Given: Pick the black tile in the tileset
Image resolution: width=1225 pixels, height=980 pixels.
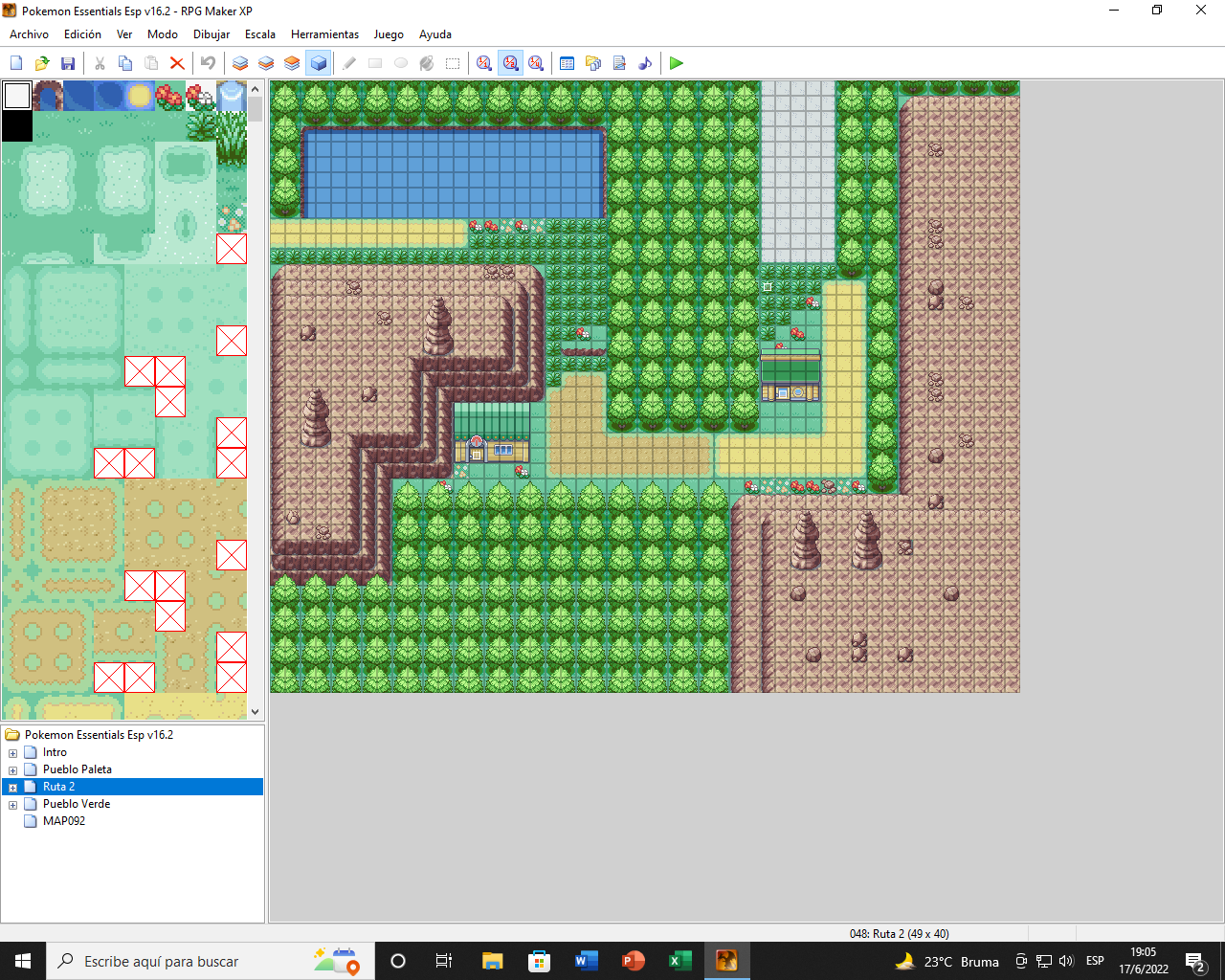Looking at the screenshot, I should click(17, 126).
